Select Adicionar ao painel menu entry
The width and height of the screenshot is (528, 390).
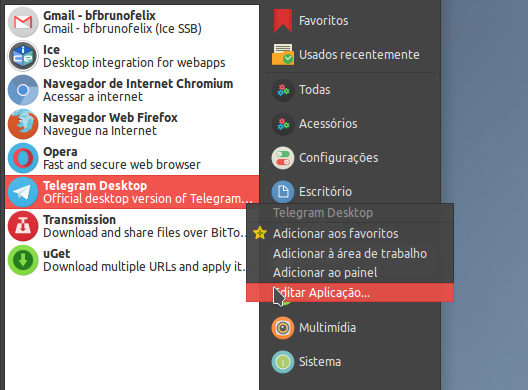click(x=350, y=272)
